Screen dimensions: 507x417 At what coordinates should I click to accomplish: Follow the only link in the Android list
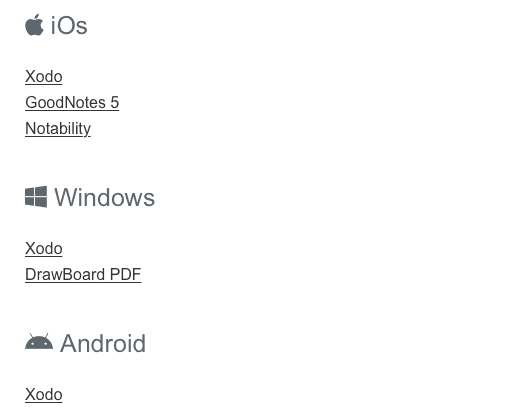[44, 394]
